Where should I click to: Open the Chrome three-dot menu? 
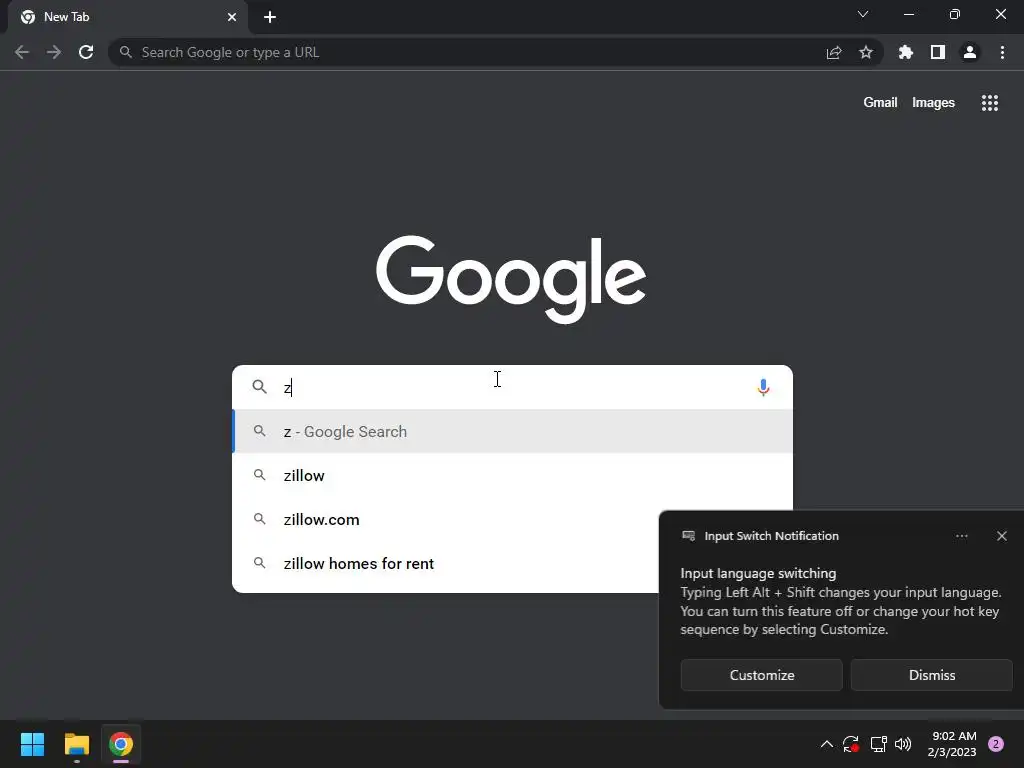point(1002,52)
